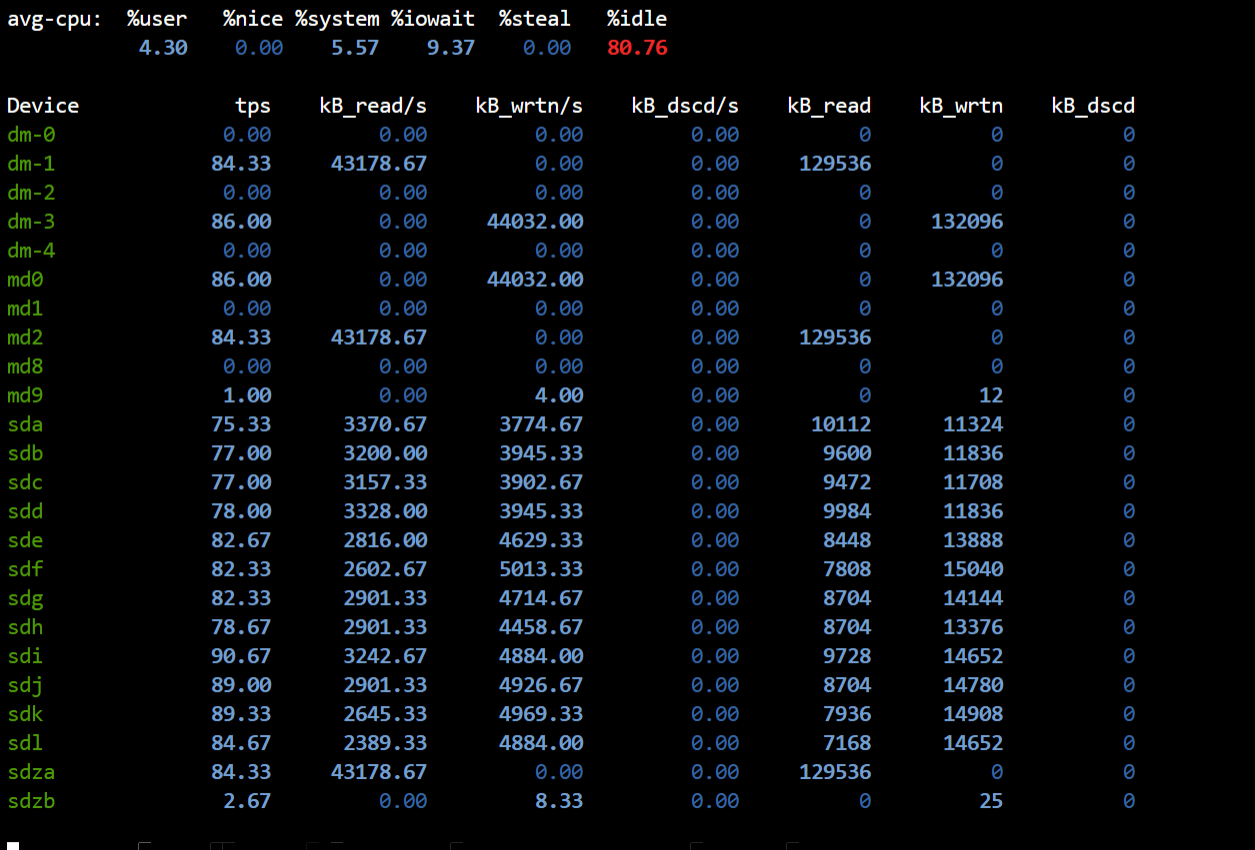Select the %idle header
The width and height of the screenshot is (1255, 850).
click(637, 19)
